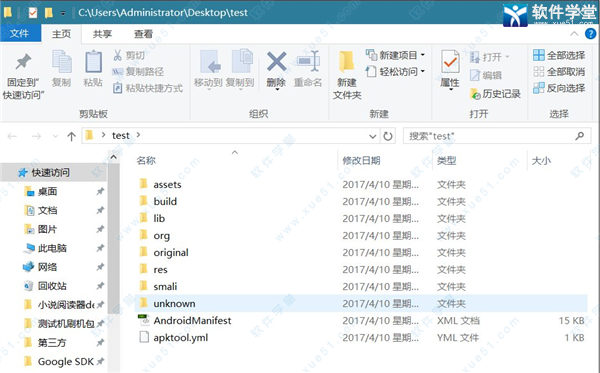Viewport: 600px width, 373px height.
Task: Switch to the Home tab
Action: click(x=61, y=34)
